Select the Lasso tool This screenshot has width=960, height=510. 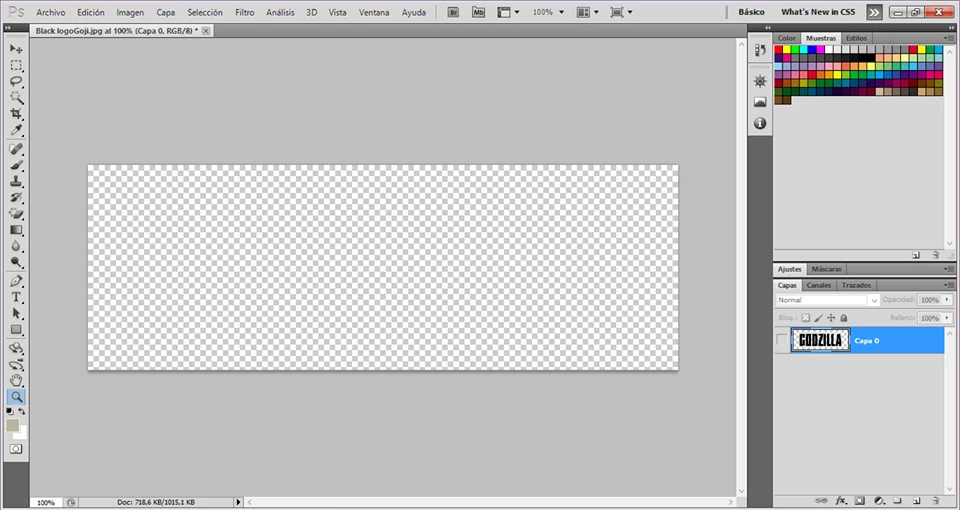coord(16,81)
